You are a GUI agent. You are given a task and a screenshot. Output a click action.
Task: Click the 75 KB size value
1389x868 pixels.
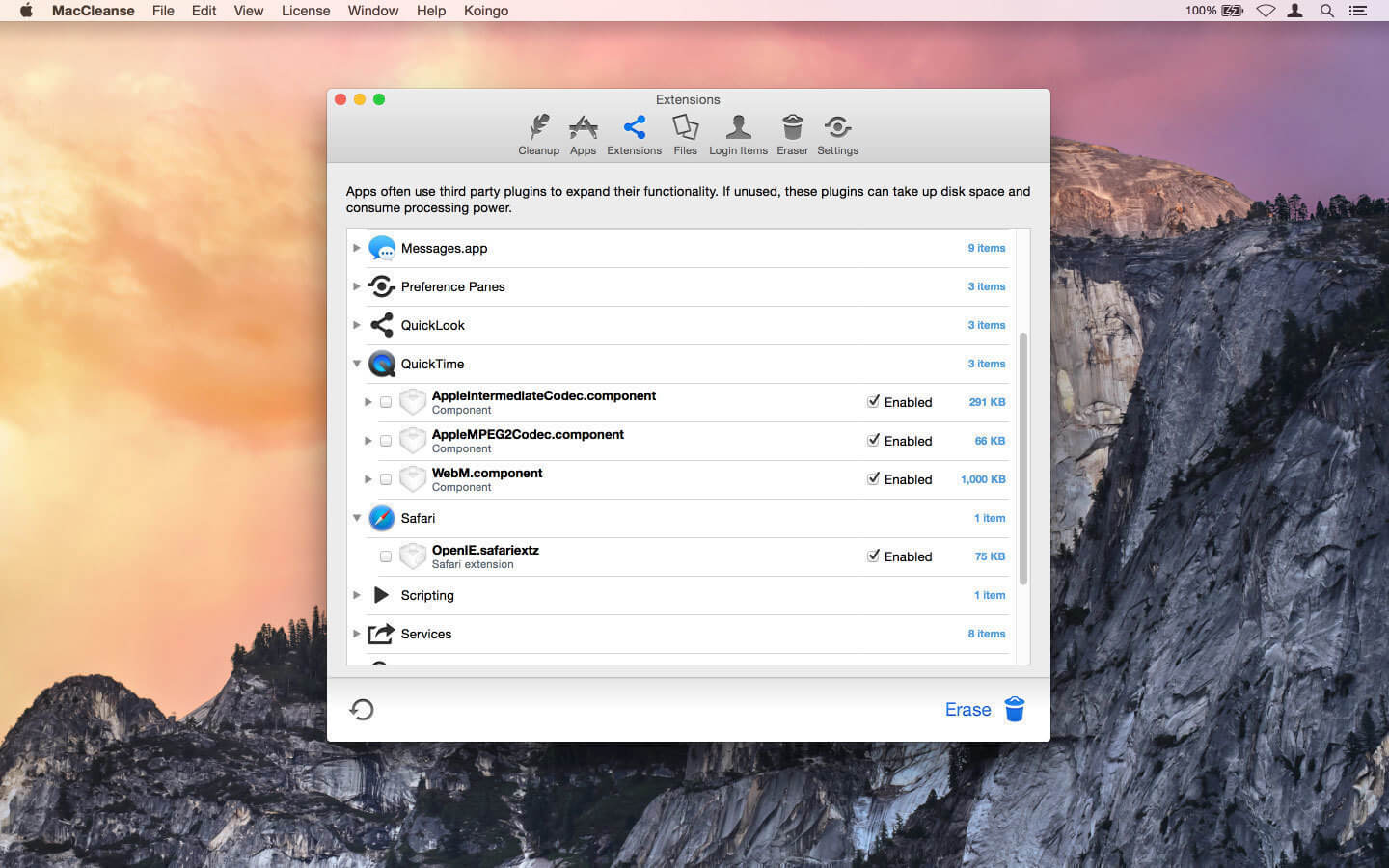990,556
